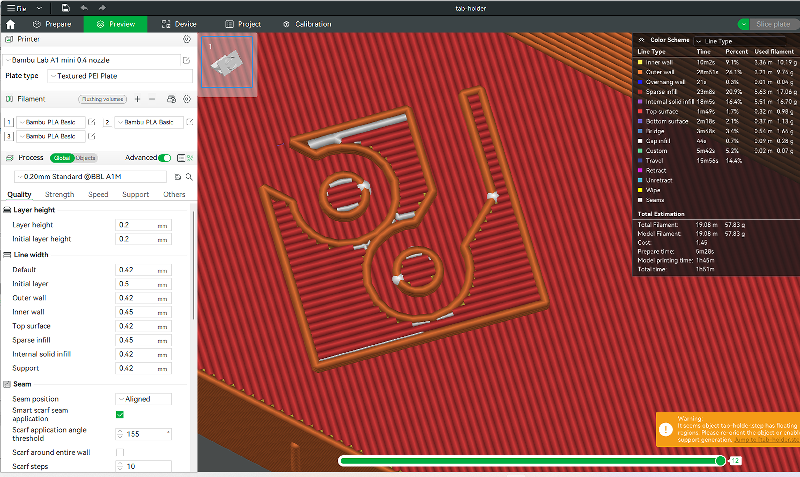Viewport: 800px width, 477px height.
Task: Open the Support settings tab
Action: point(136,194)
